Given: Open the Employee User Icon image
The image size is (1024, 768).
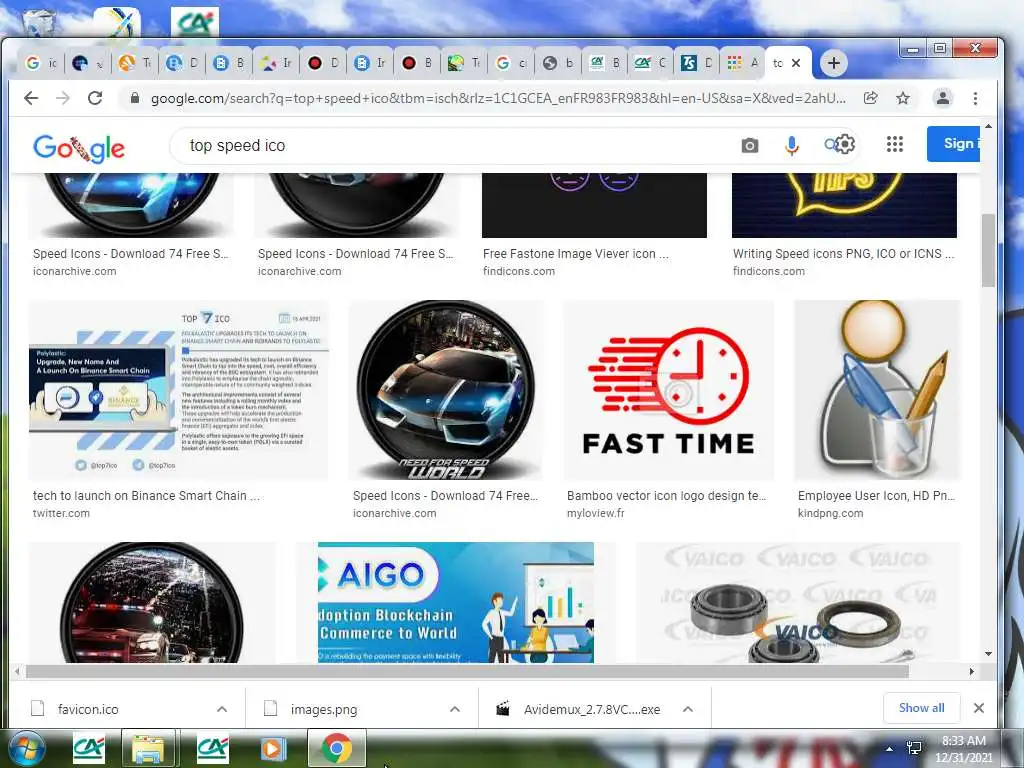Looking at the screenshot, I should (x=877, y=390).
